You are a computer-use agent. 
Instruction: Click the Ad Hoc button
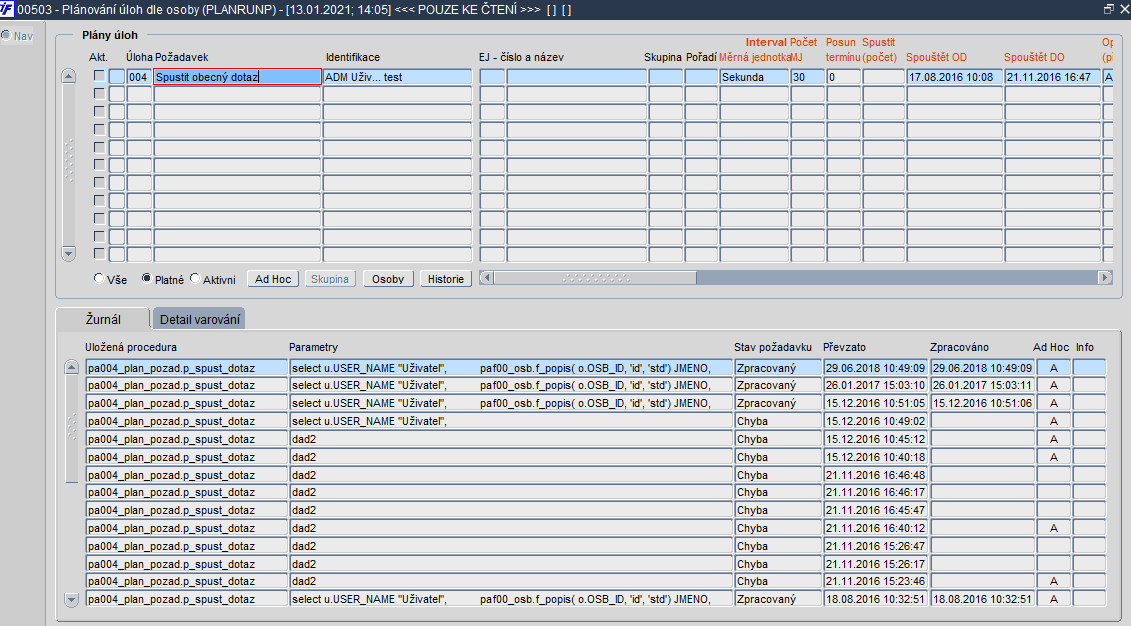pyautogui.click(x=273, y=279)
